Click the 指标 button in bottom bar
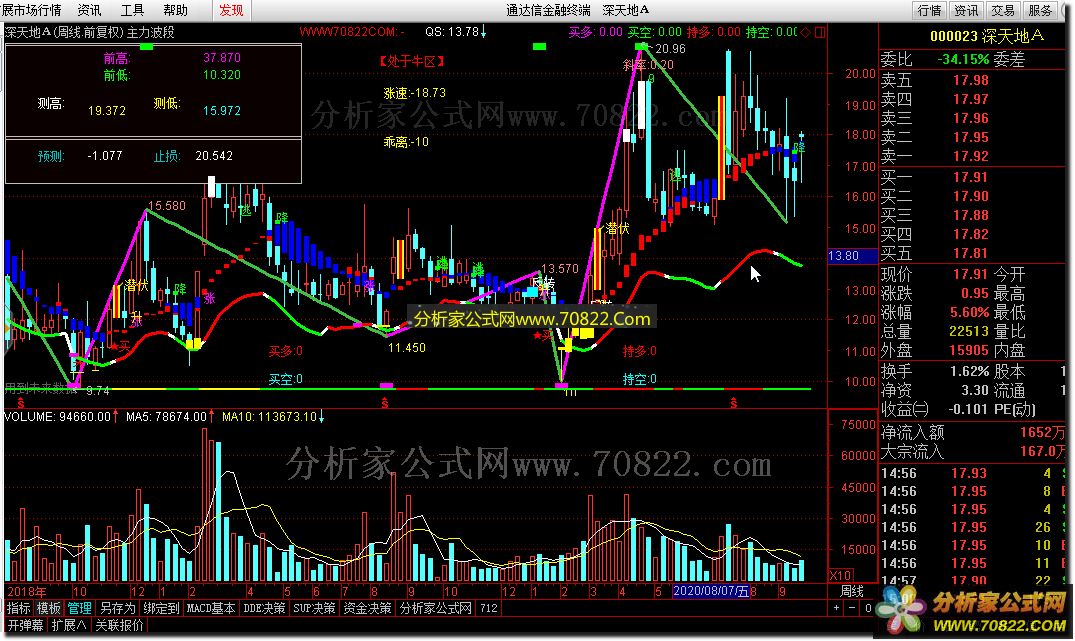The image size is (1075, 641). coord(19,608)
